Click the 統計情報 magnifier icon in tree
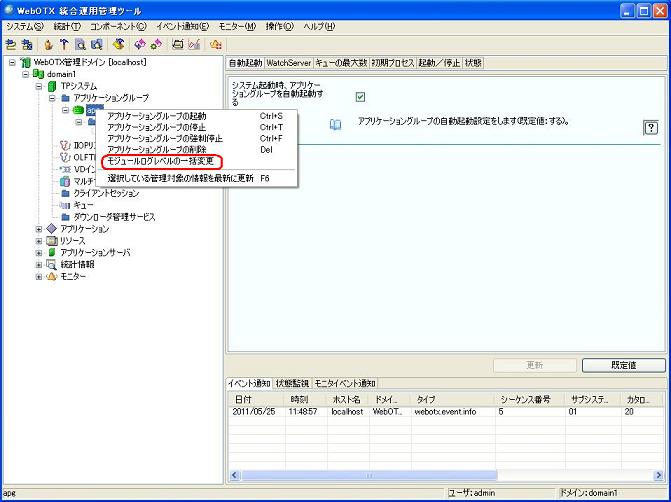Screen dimensions: 671x502 [x=52, y=264]
